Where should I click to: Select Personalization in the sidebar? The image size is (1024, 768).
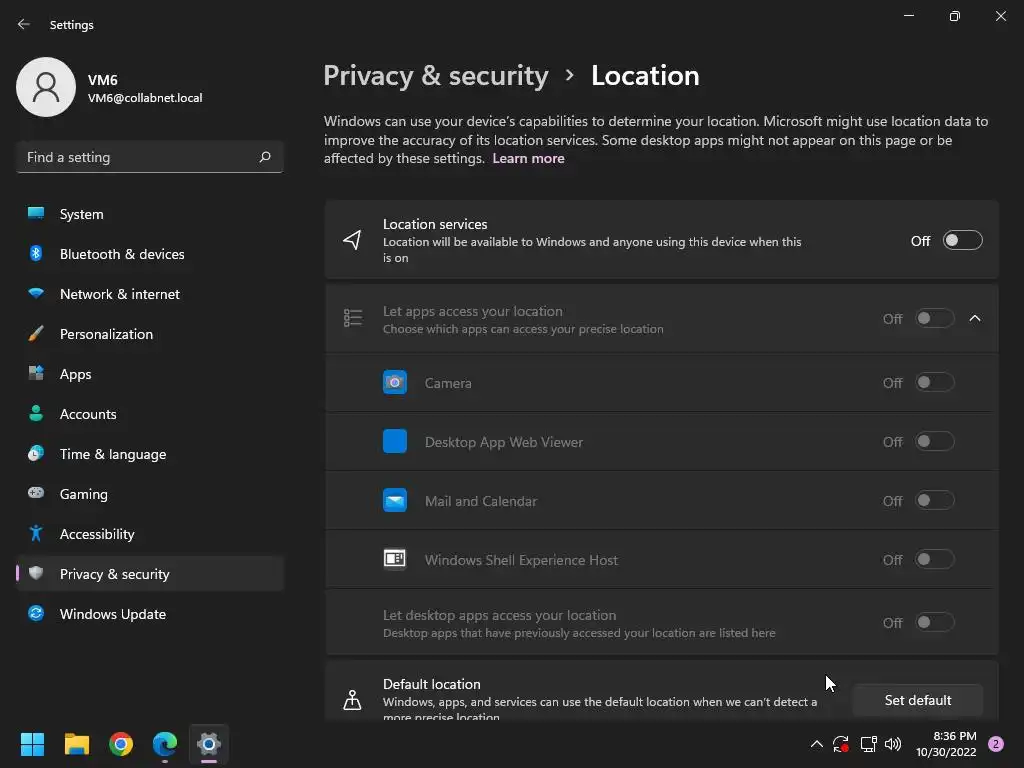106,334
